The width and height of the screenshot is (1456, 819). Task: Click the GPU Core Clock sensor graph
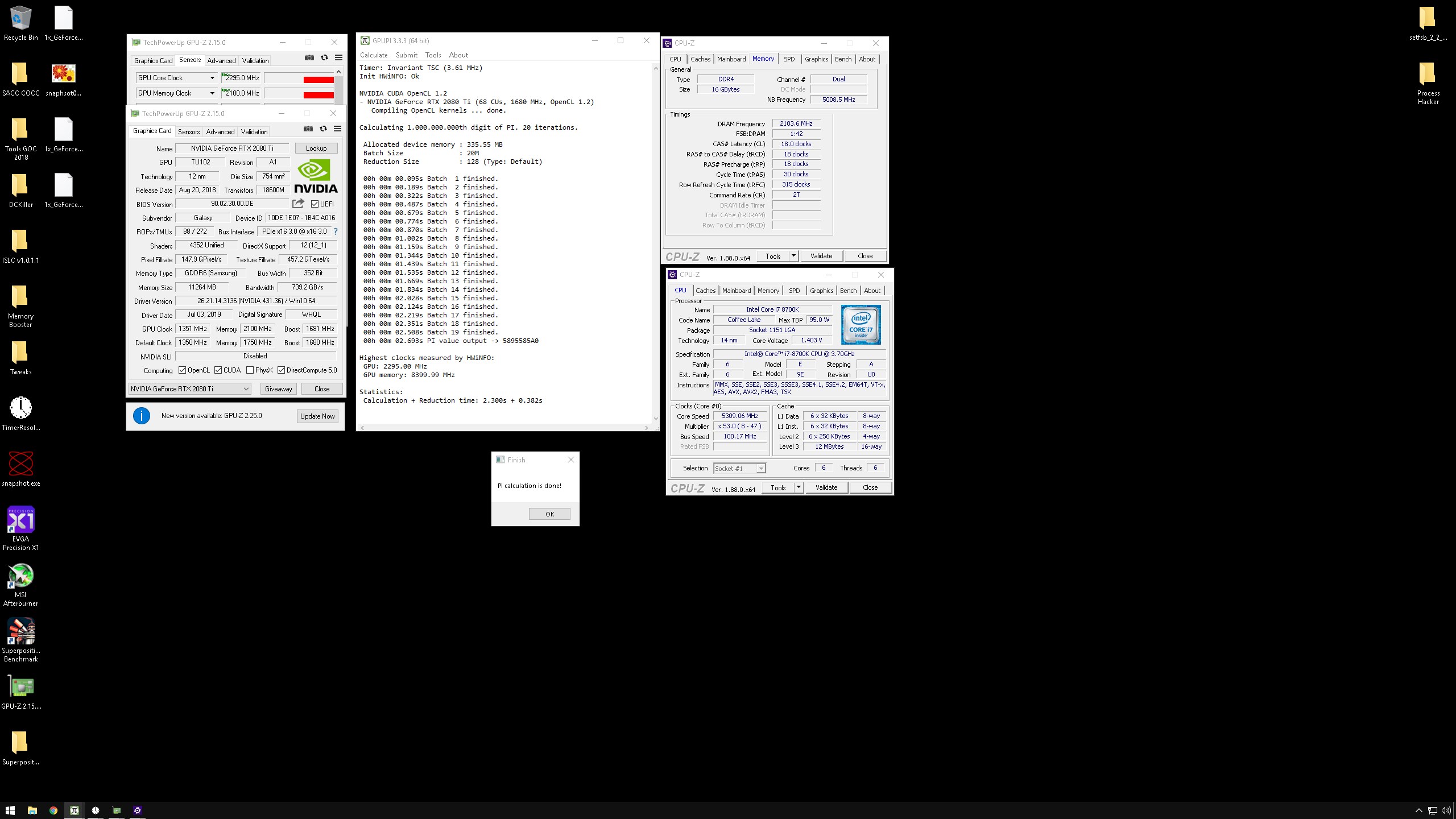click(299, 78)
